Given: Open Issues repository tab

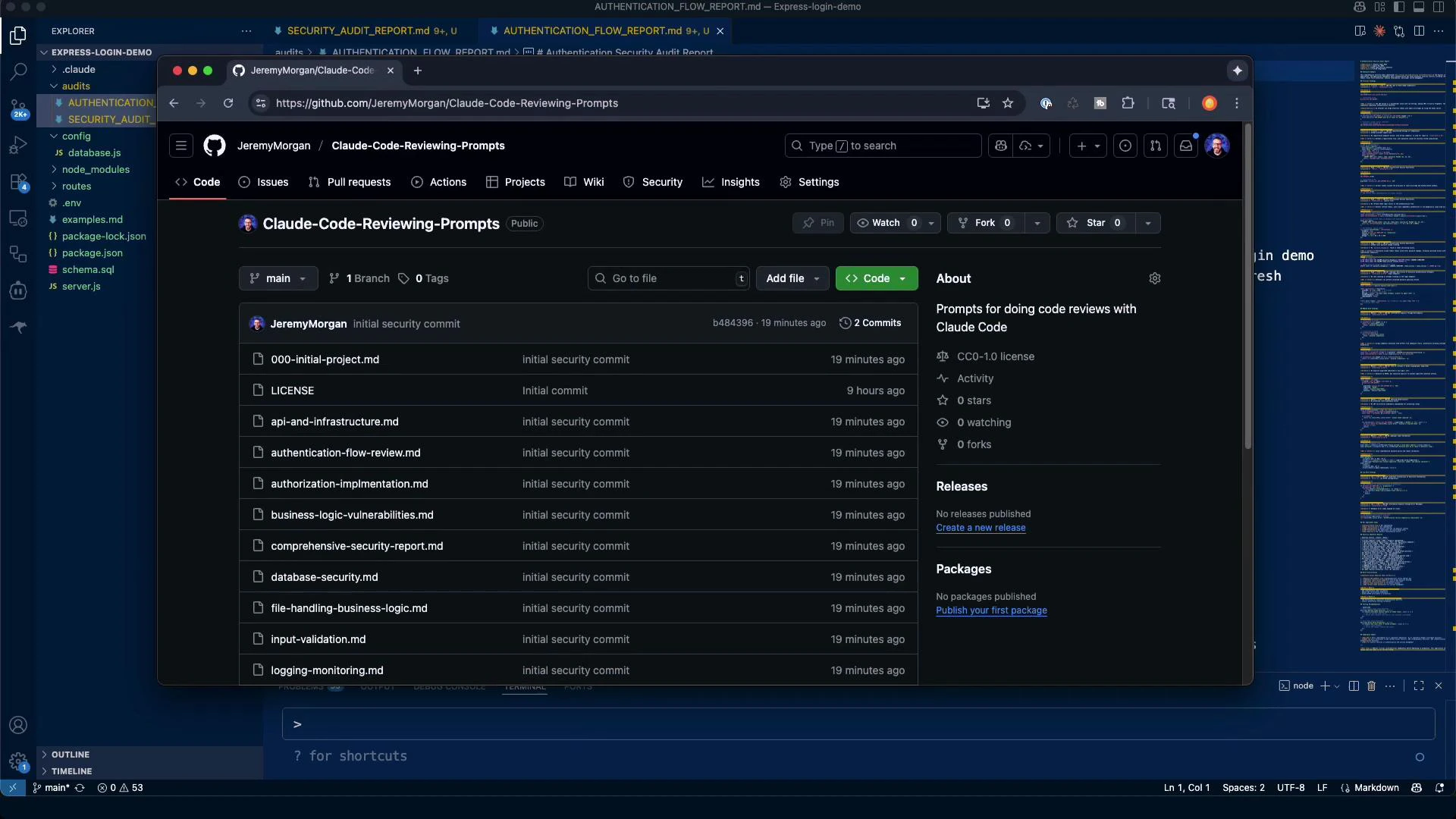Looking at the screenshot, I should click(263, 182).
